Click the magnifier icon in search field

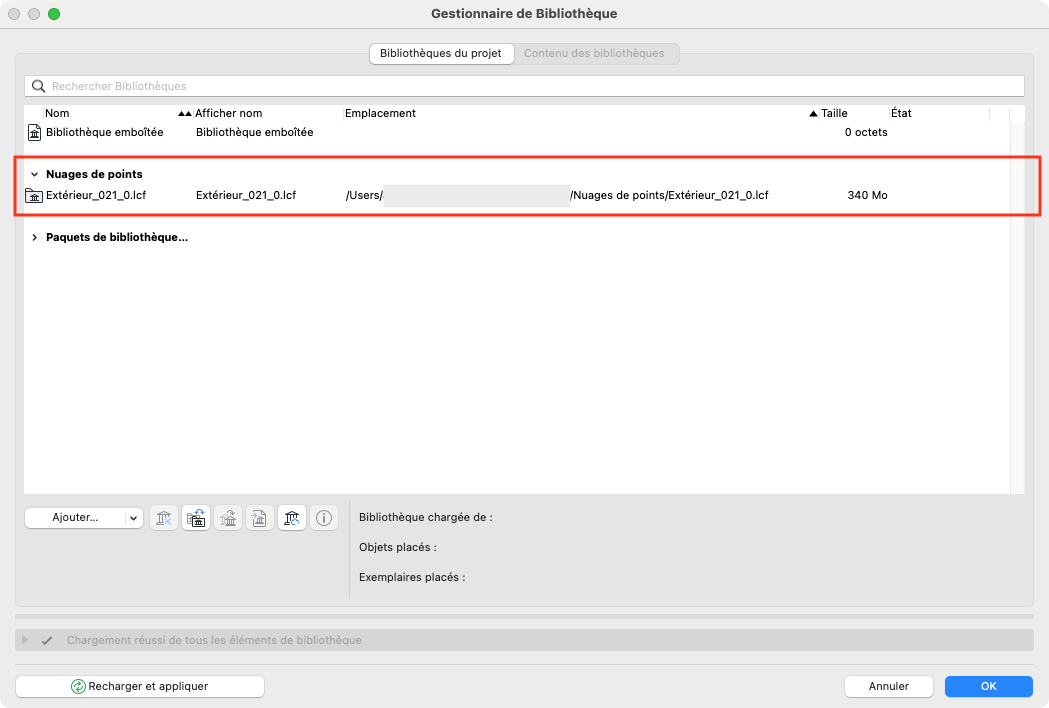coord(39,86)
